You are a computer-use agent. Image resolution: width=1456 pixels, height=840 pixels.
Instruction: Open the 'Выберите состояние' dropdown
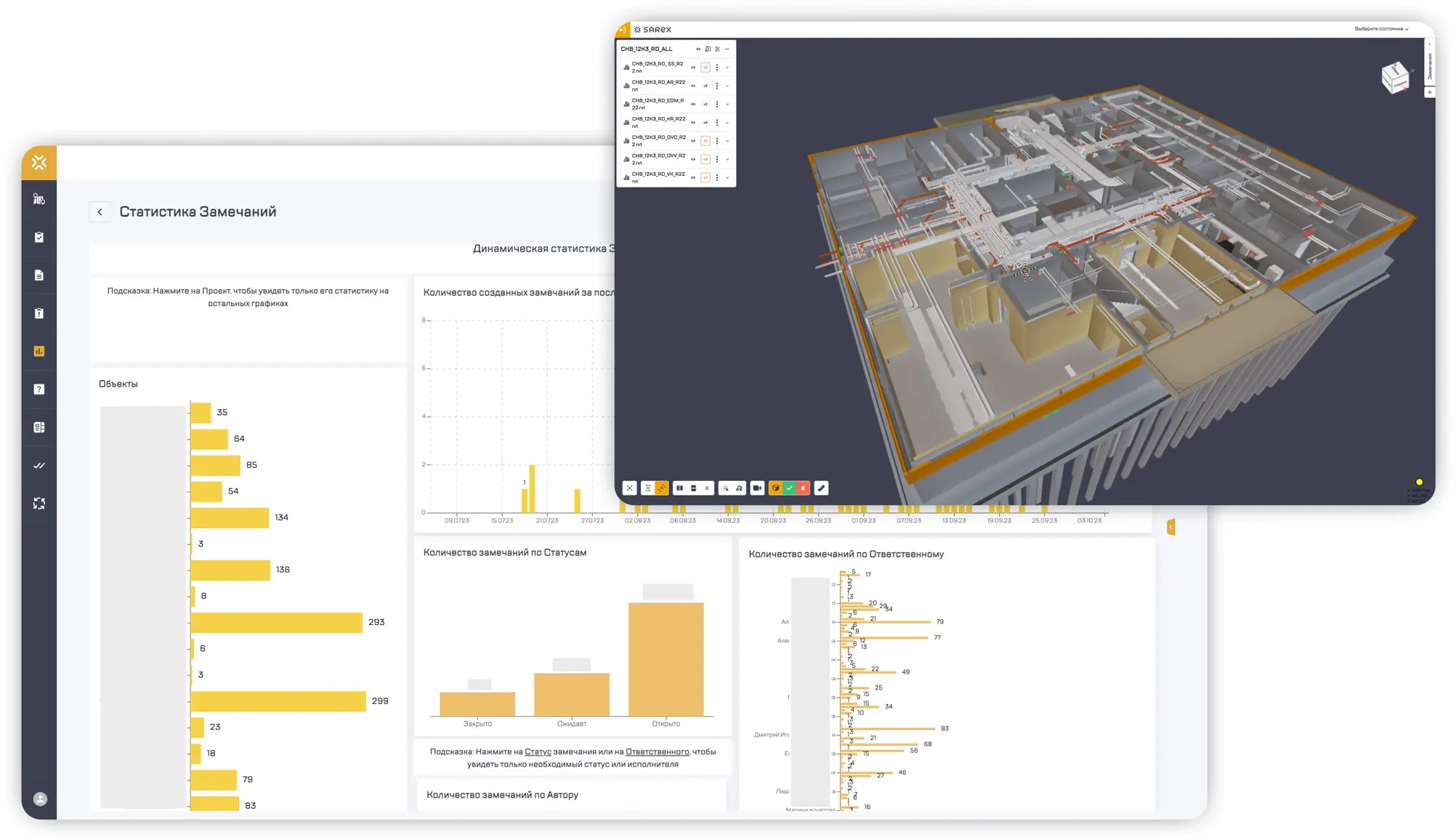[1381, 29]
